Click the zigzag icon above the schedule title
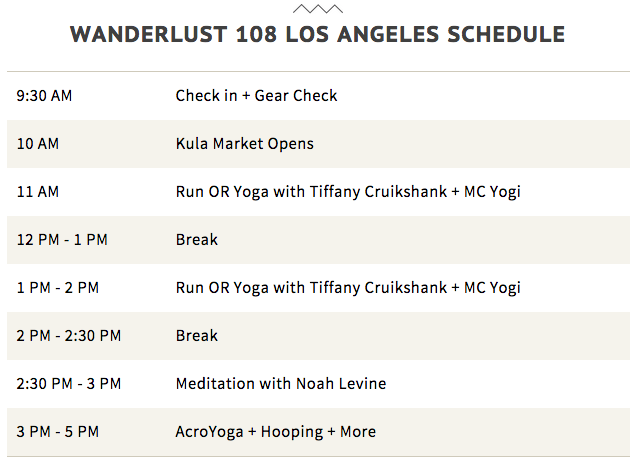 tap(317, 8)
